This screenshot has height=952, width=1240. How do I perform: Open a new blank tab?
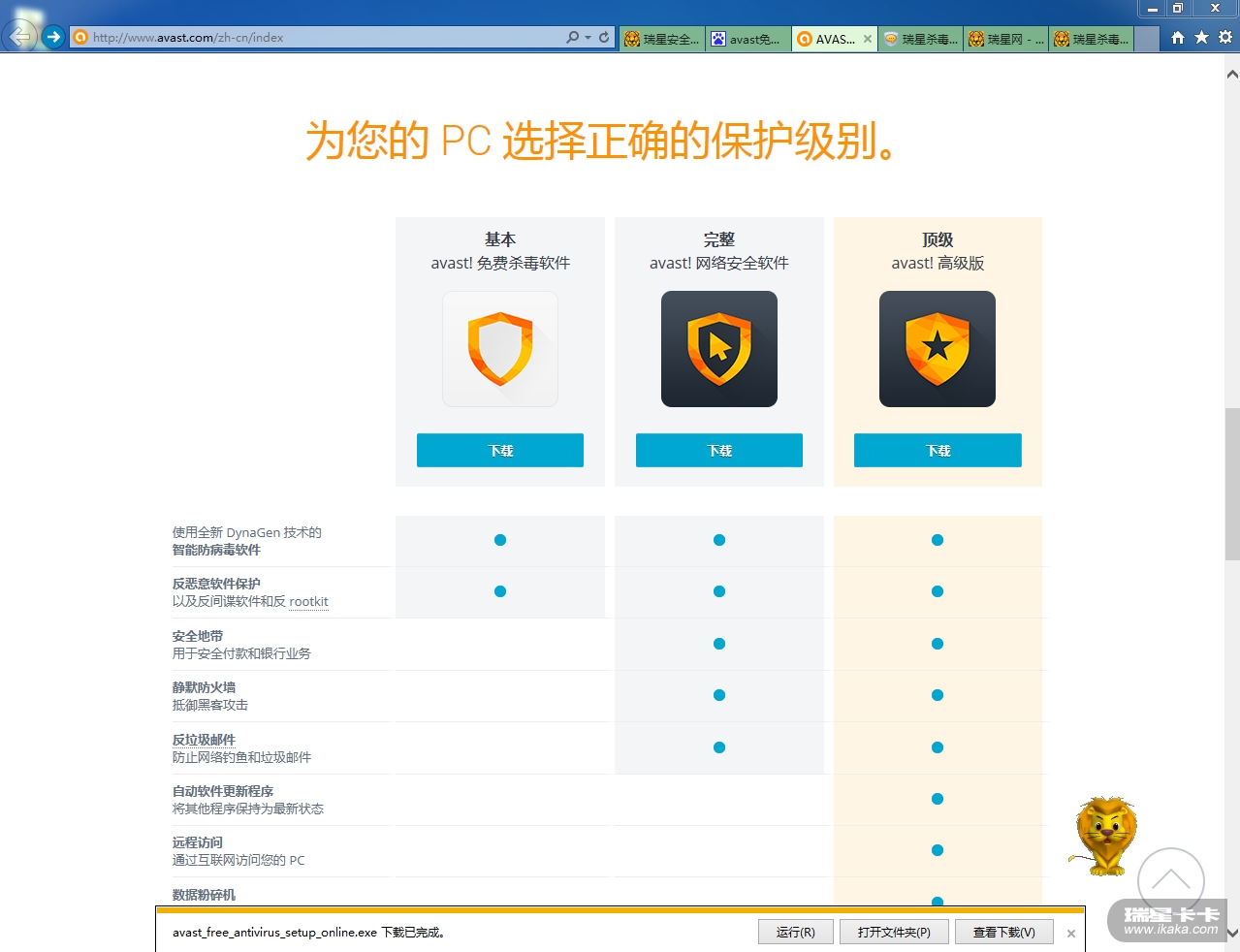click(x=1147, y=39)
